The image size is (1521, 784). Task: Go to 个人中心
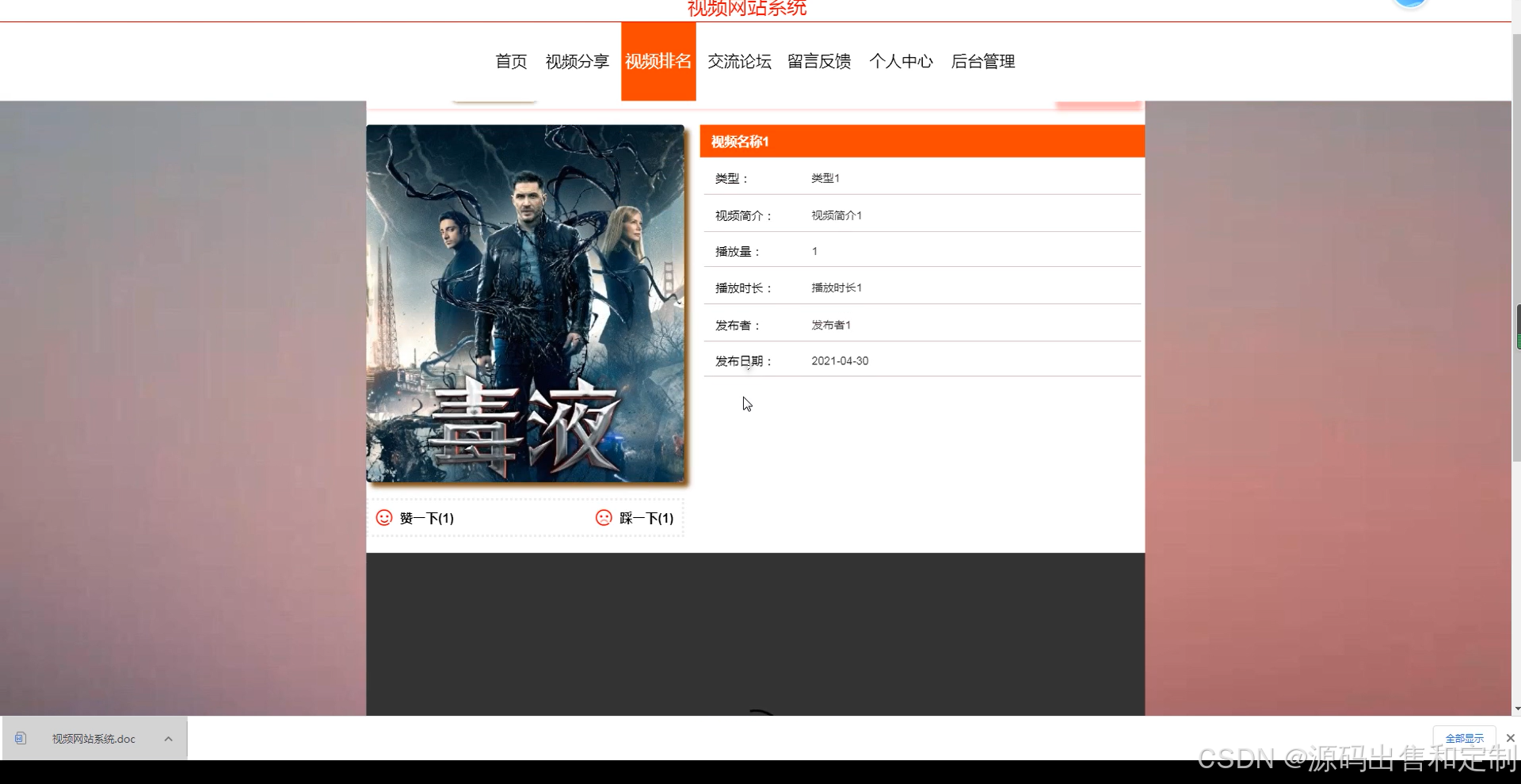[x=901, y=62]
